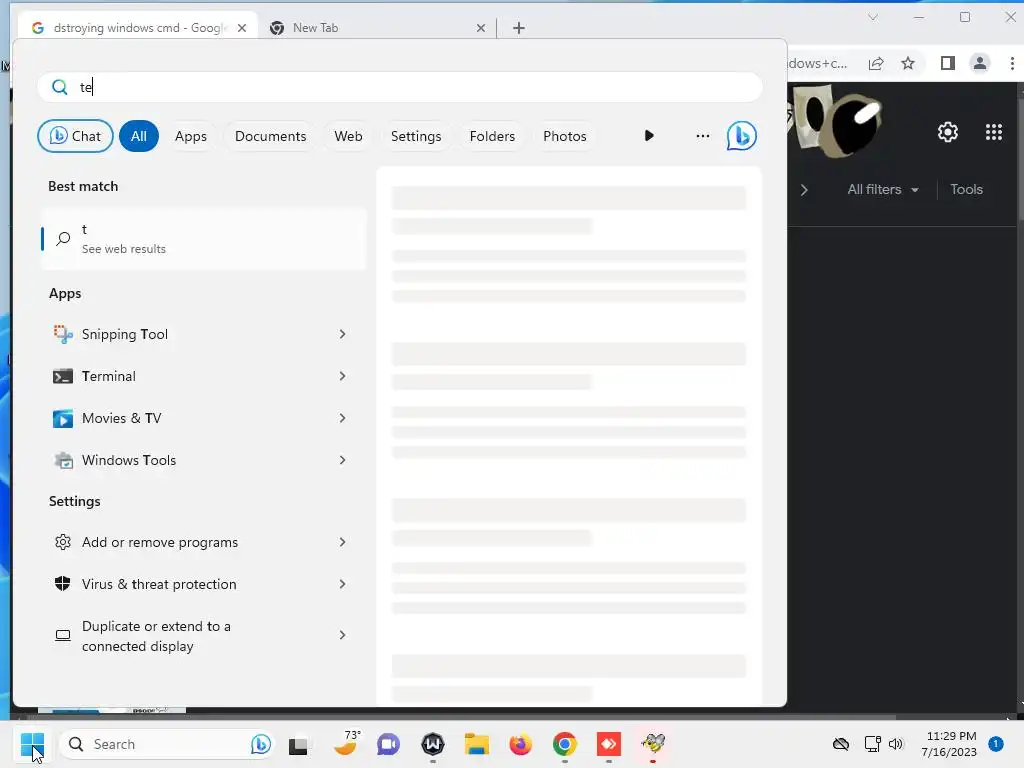
Task: Open the red AnyDesk taskbar app
Action: tap(609, 744)
